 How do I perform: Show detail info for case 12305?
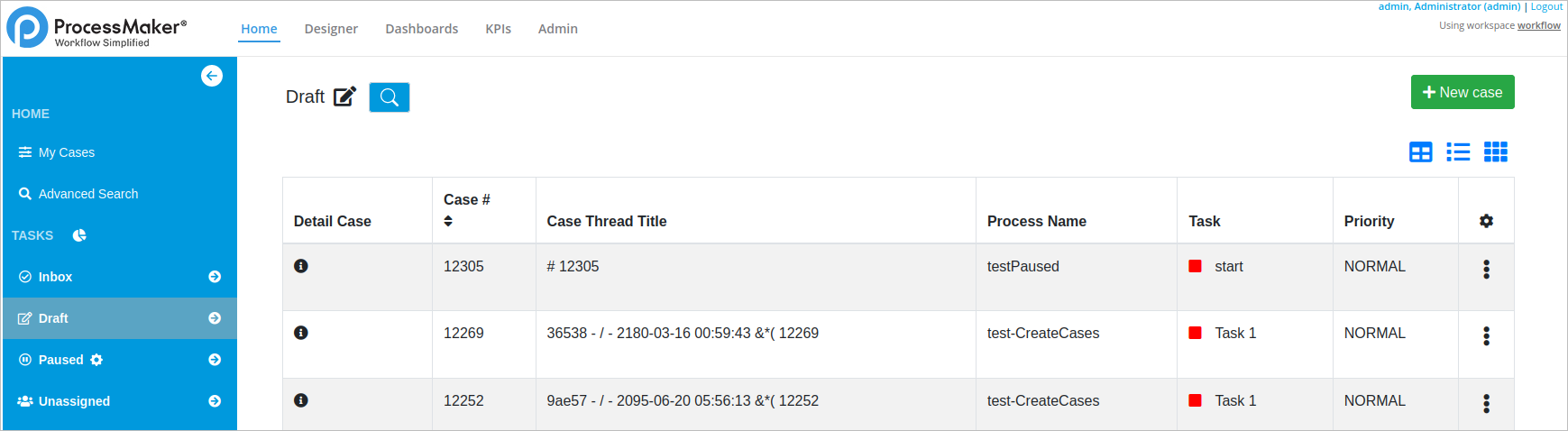point(301,266)
